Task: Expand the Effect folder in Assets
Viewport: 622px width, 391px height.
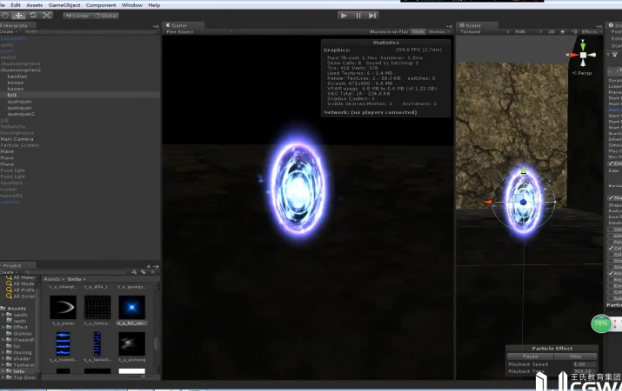Action: [4, 327]
